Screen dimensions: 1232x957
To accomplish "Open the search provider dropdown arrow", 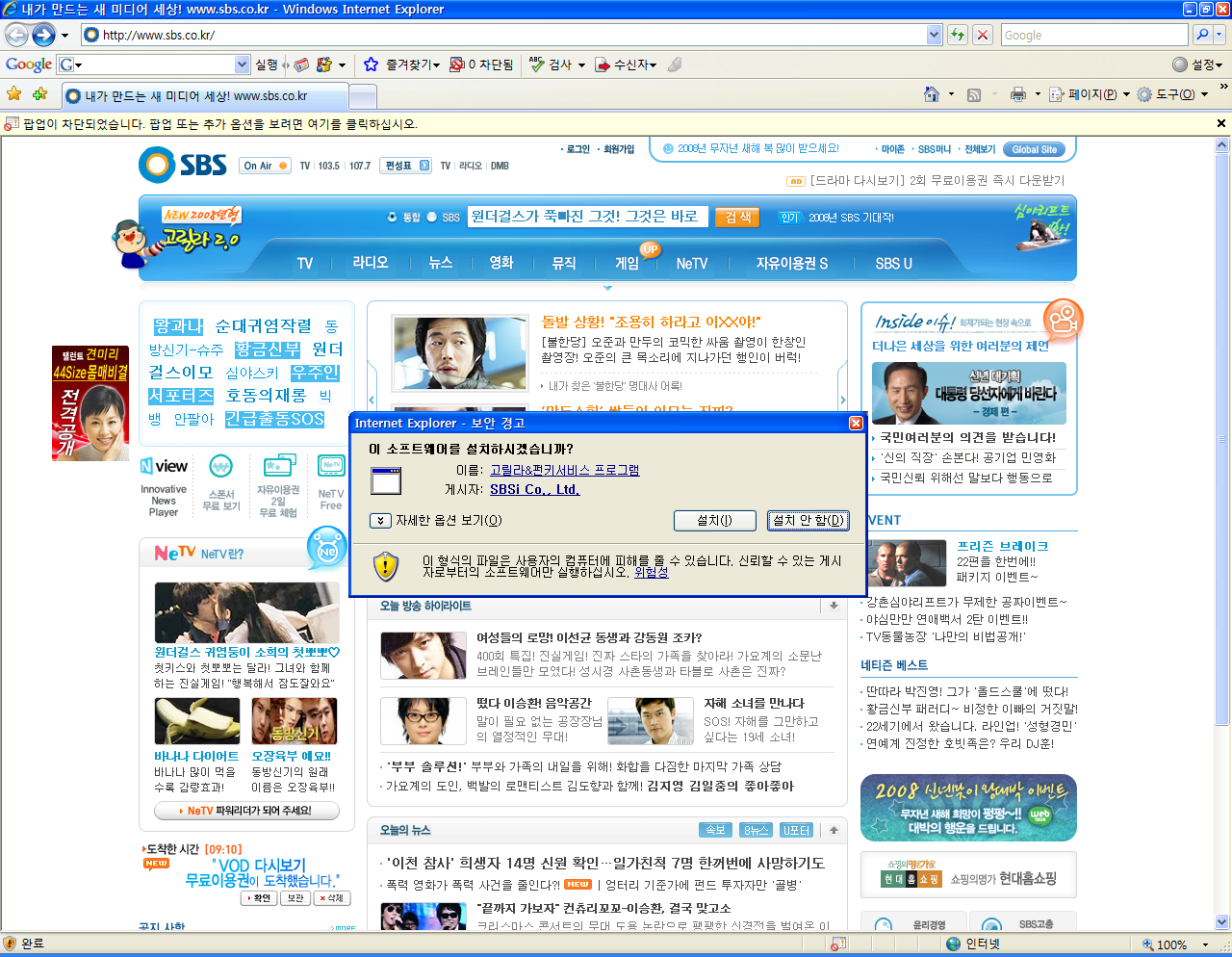I will (1219, 35).
